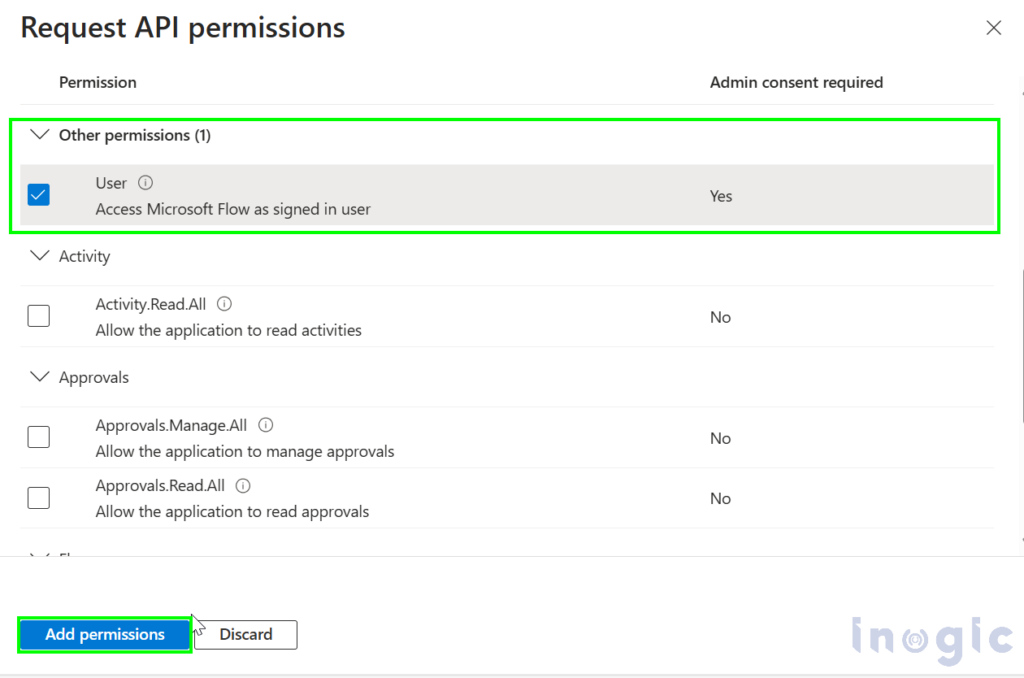This screenshot has height=678, width=1024.
Task: Enable the Activity.Read.All checkbox
Action: (x=39, y=316)
